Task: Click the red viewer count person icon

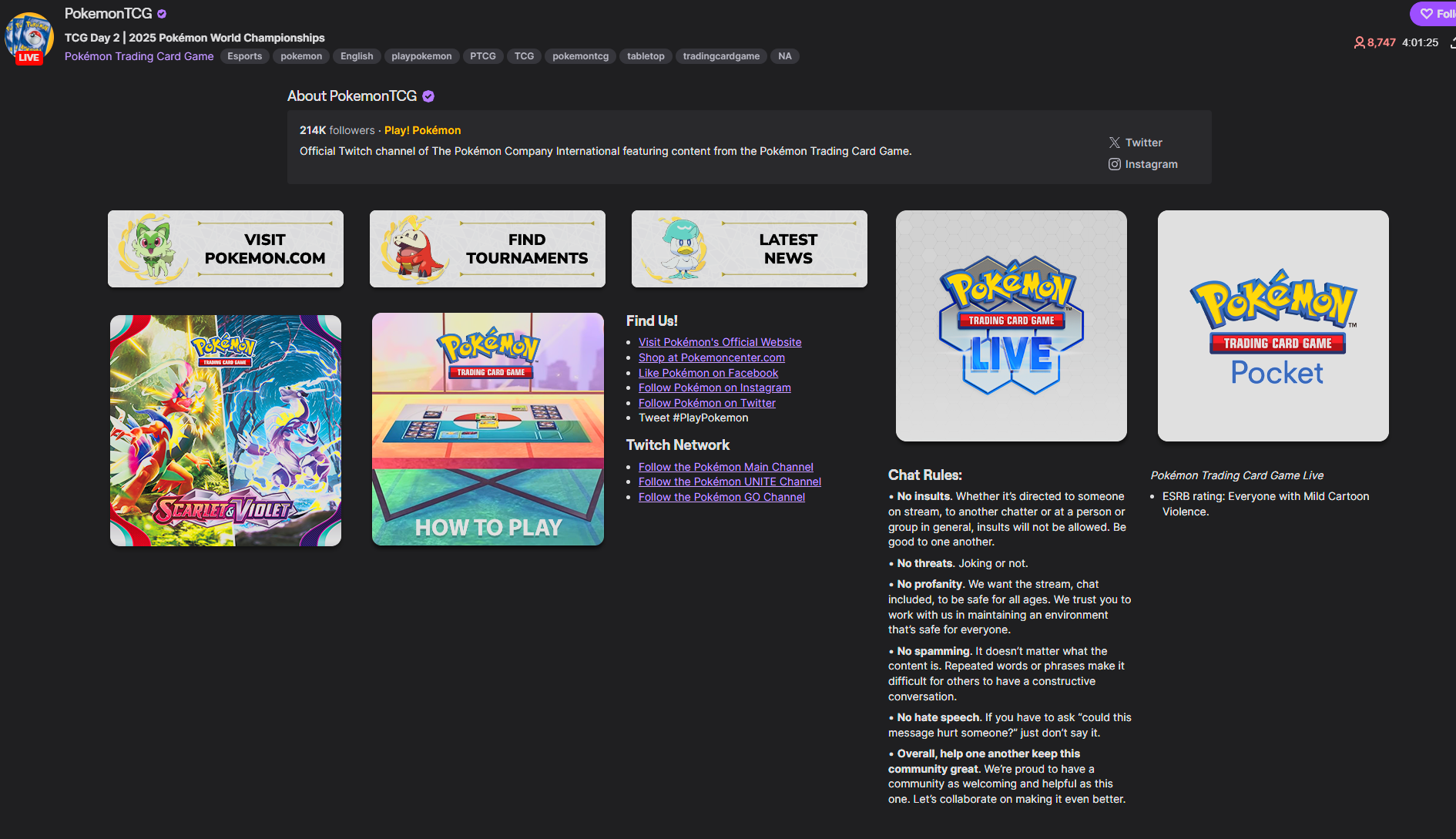Action: pyautogui.click(x=1359, y=42)
